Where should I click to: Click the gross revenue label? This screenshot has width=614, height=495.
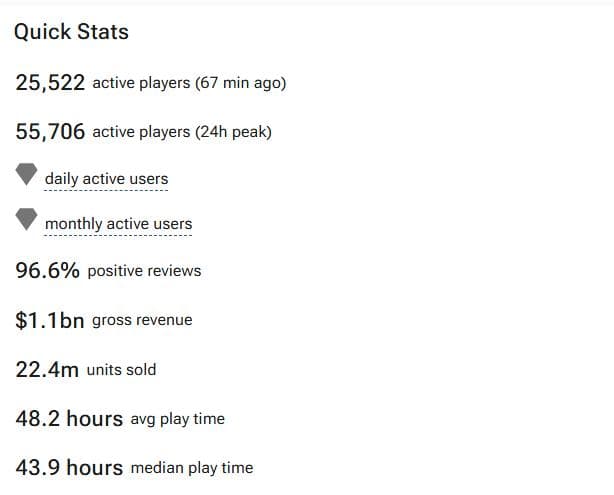tap(142, 321)
